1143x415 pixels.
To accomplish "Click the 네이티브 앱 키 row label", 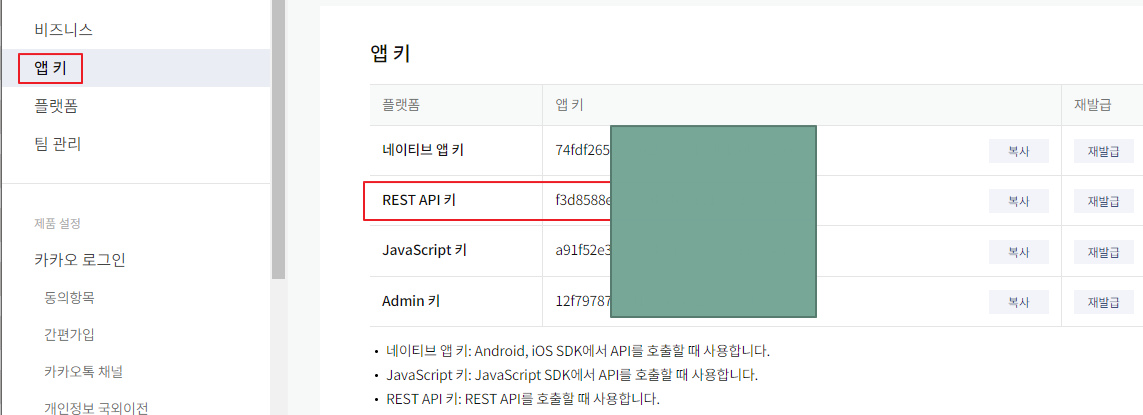I will coord(423,150).
